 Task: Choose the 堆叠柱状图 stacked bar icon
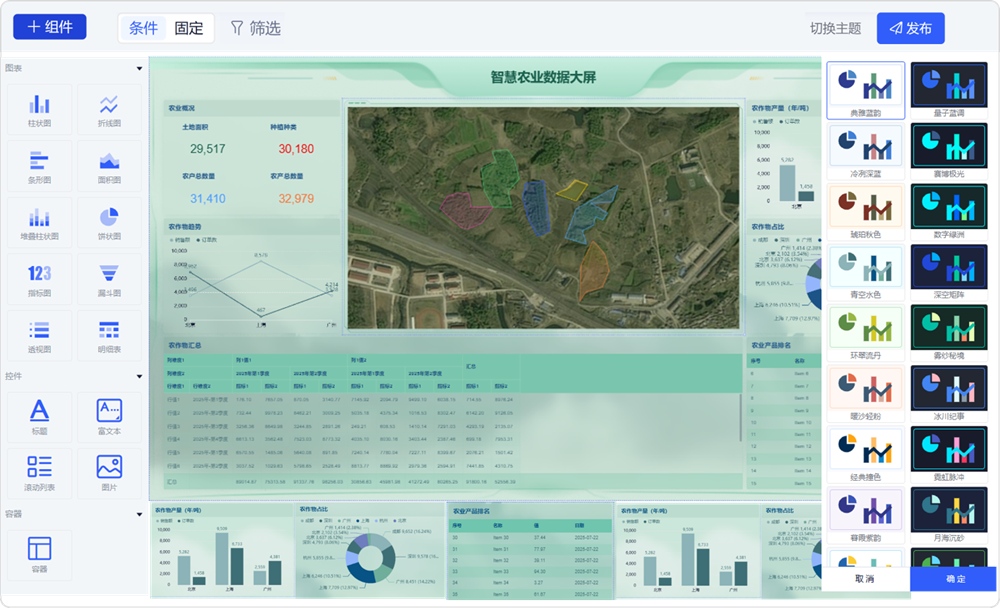[x=40, y=223]
